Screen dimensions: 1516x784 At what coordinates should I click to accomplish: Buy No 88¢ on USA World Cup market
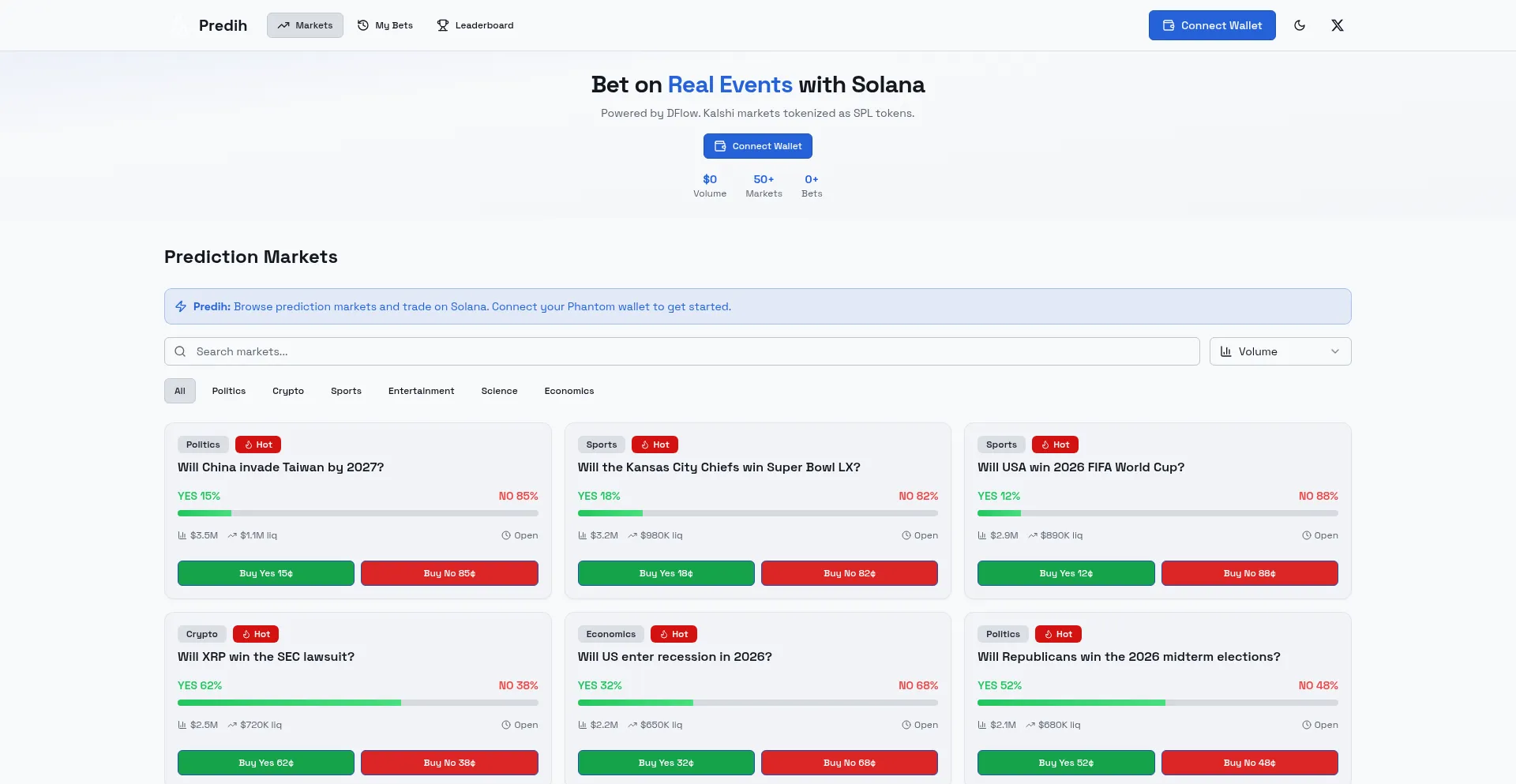pyautogui.click(x=1249, y=573)
